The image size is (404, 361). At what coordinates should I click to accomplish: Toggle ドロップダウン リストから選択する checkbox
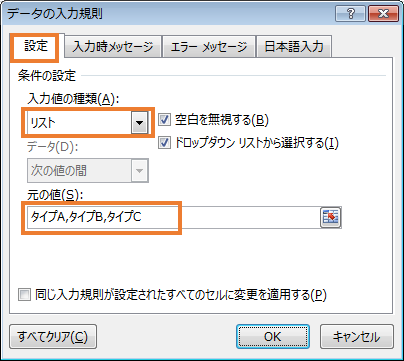click(164, 142)
